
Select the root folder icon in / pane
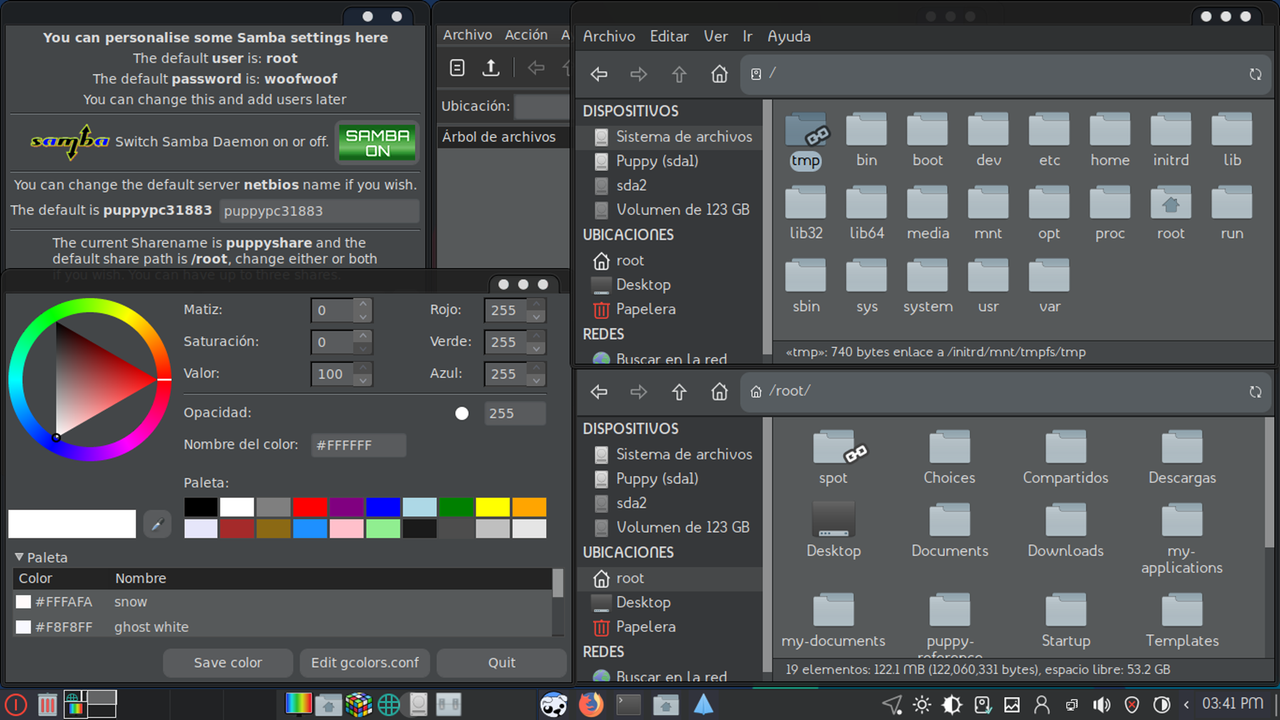click(x=1171, y=214)
